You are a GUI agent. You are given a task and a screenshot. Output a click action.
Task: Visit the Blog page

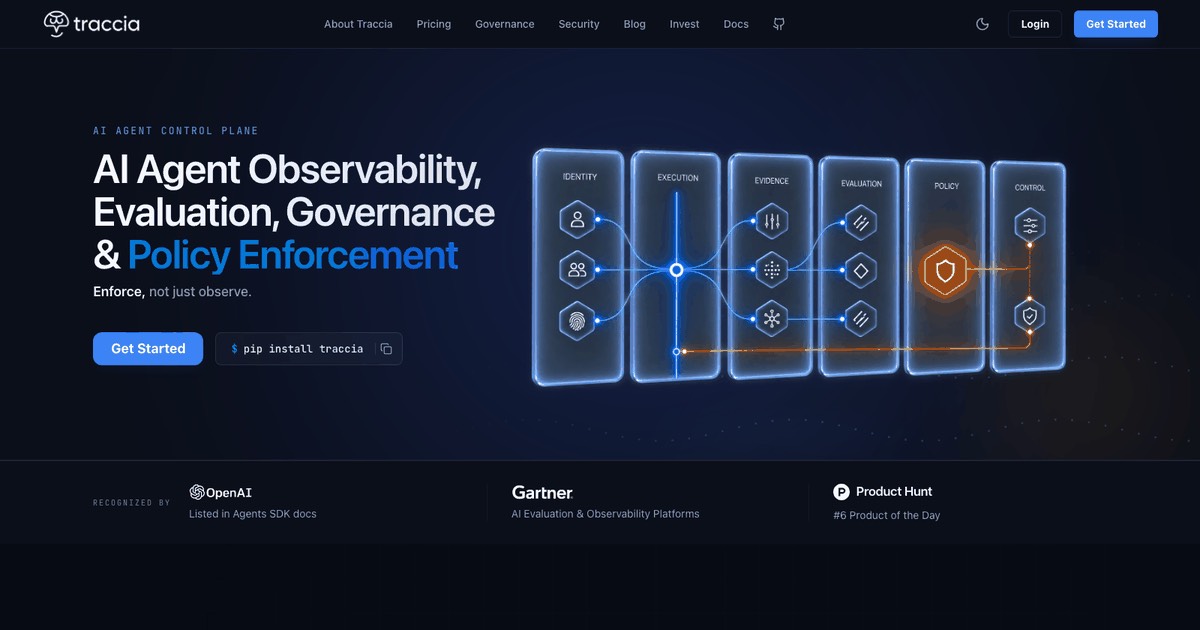point(635,24)
